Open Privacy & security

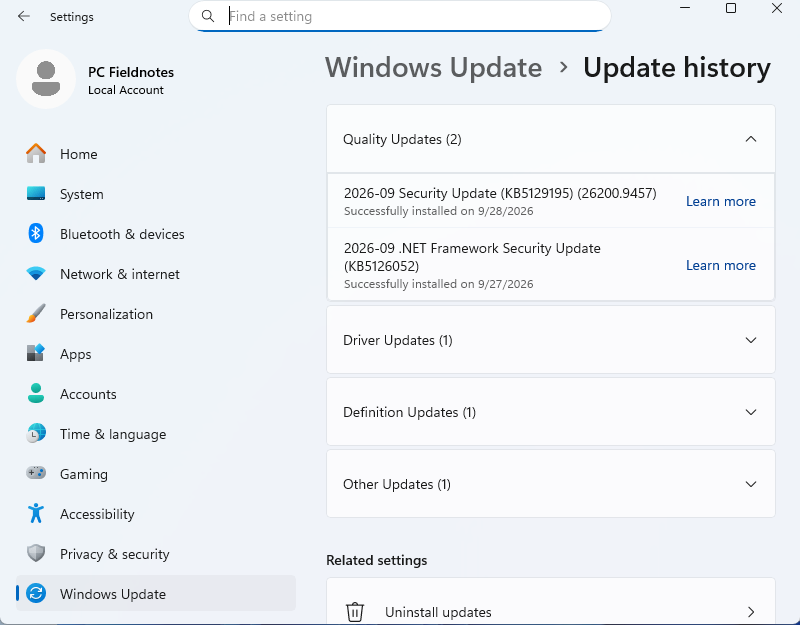tap(156, 554)
